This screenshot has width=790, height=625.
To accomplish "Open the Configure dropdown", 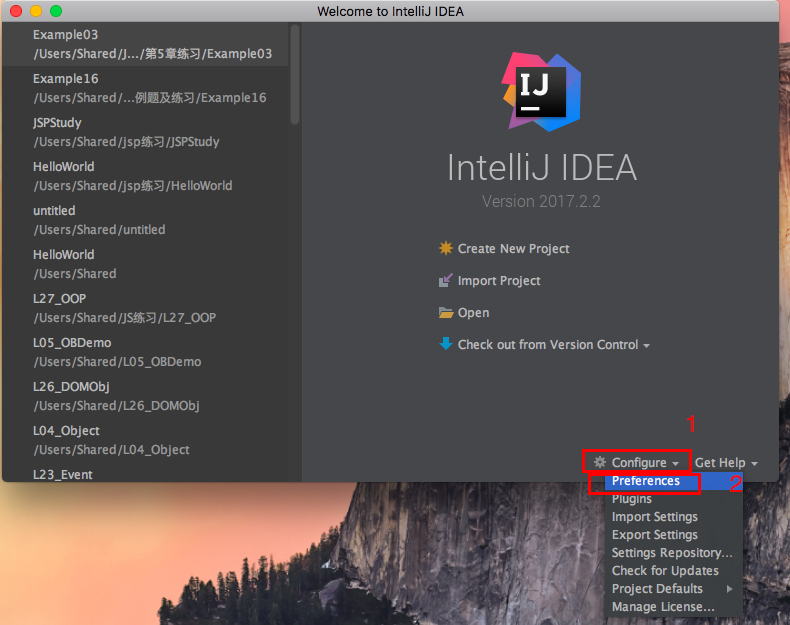I will pos(637,462).
